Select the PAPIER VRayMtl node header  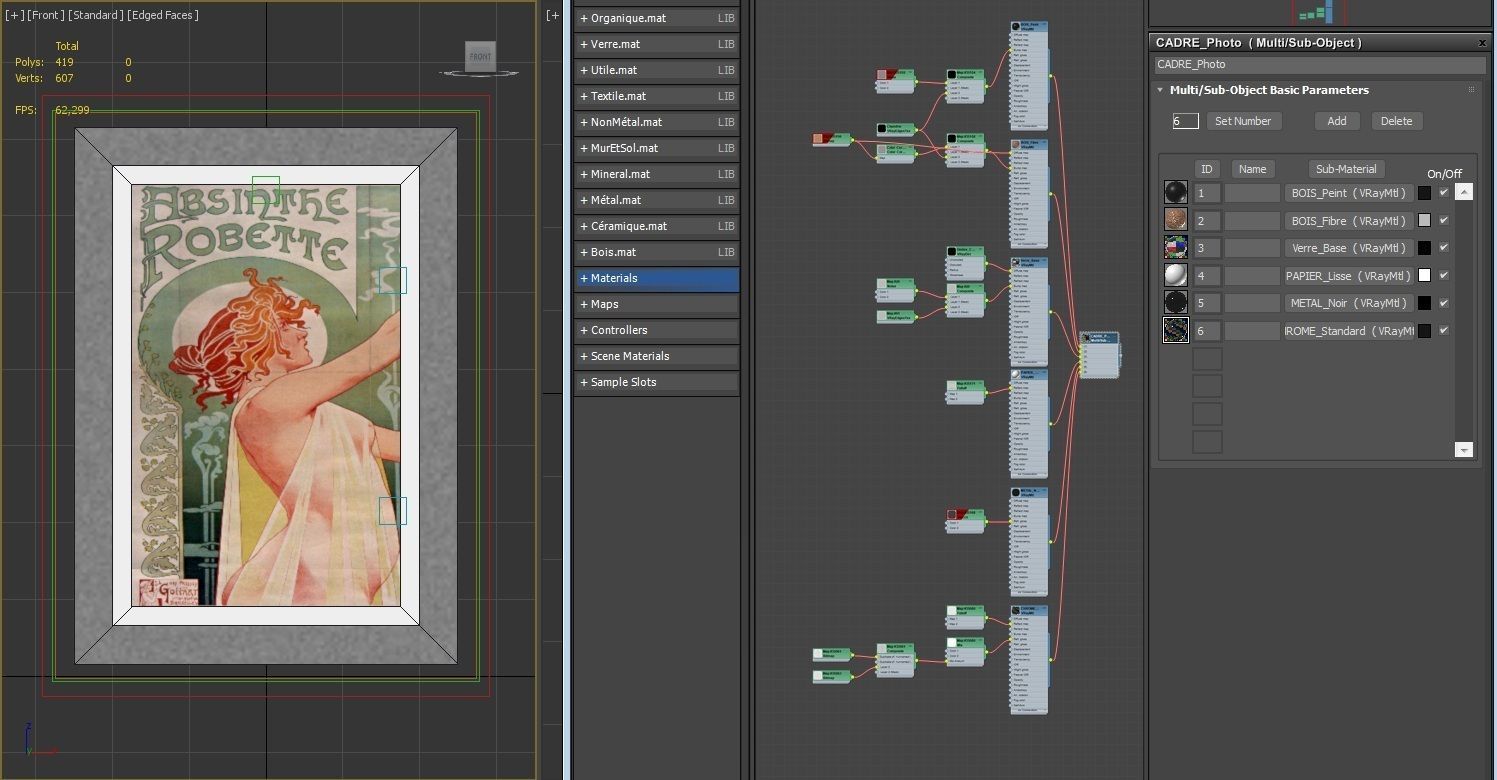tap(1029, 373)
